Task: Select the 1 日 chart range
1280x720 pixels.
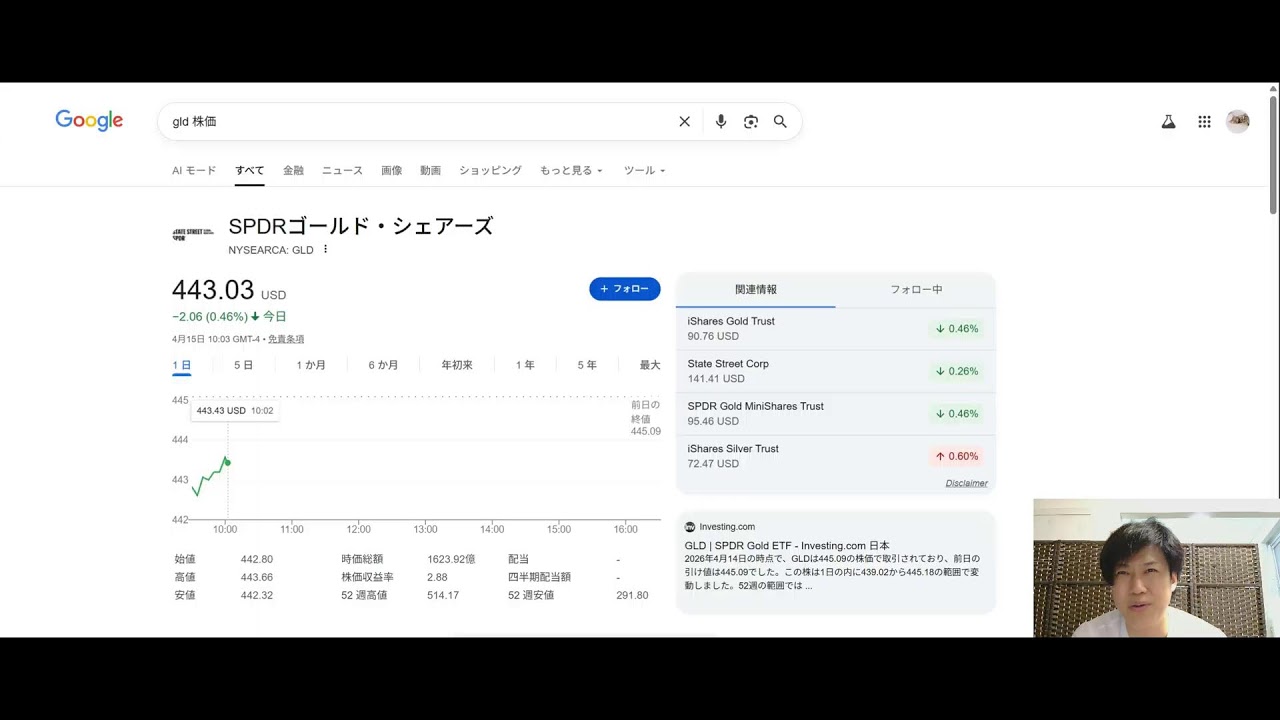Action: [x=182, y=365]
